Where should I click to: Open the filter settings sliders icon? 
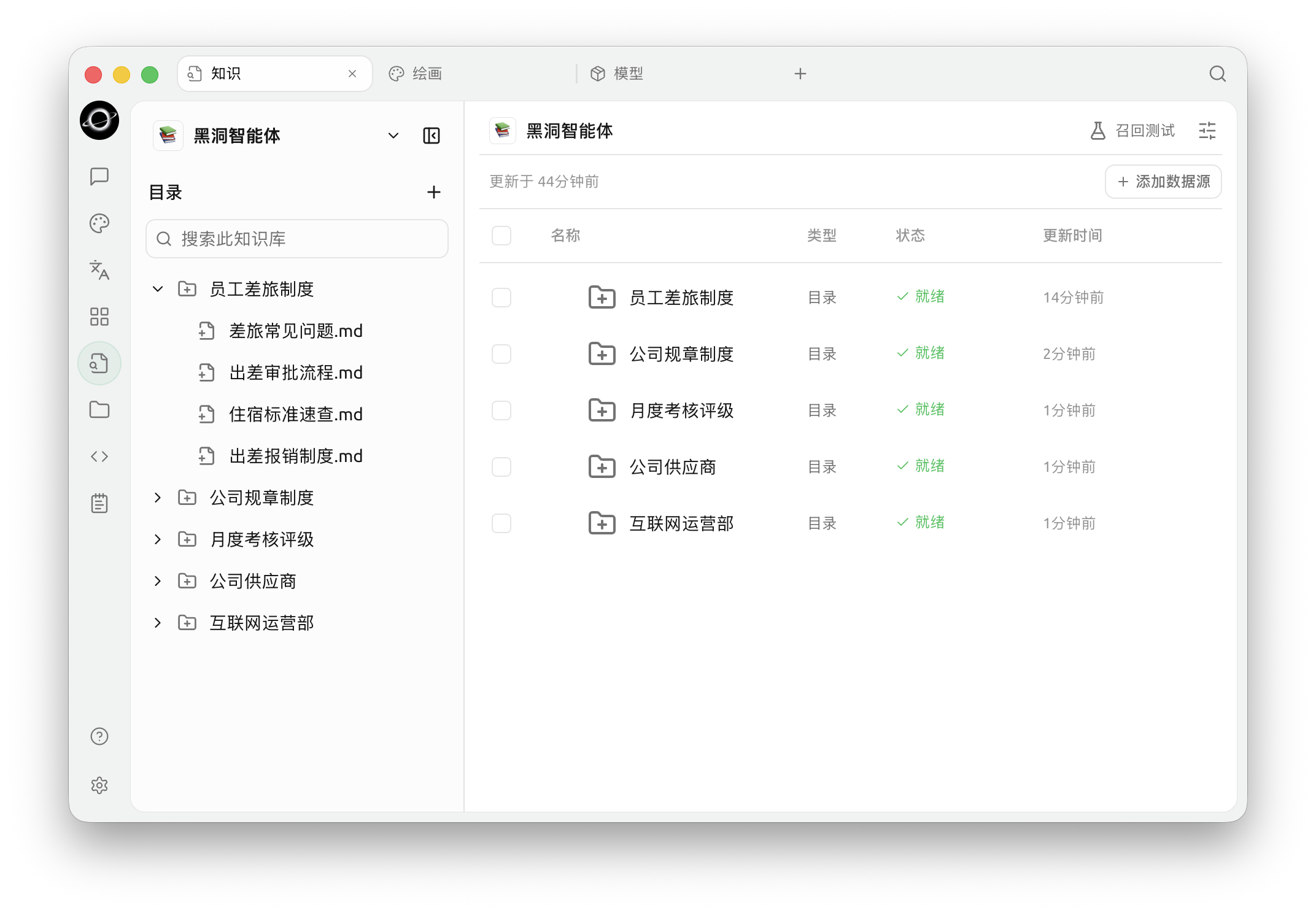[1207, 131]
